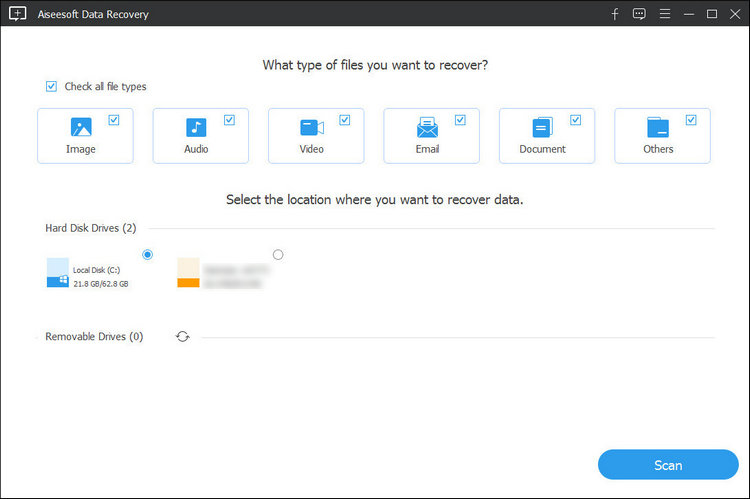
Task: Click the Local Disk (C:) drive icon
Action: tap(57, 272)
